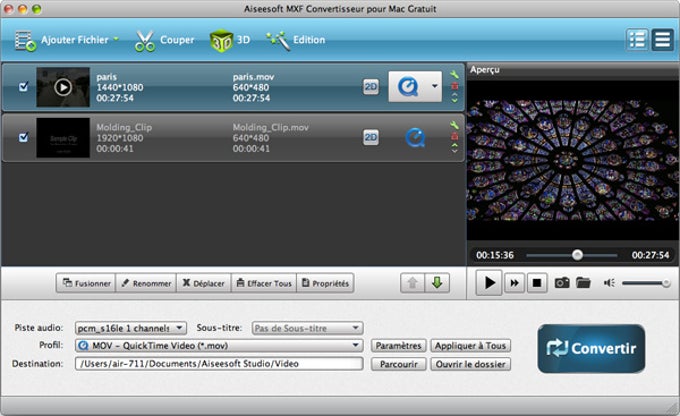Select the paris.mov output name

click(x=253, y=77)
